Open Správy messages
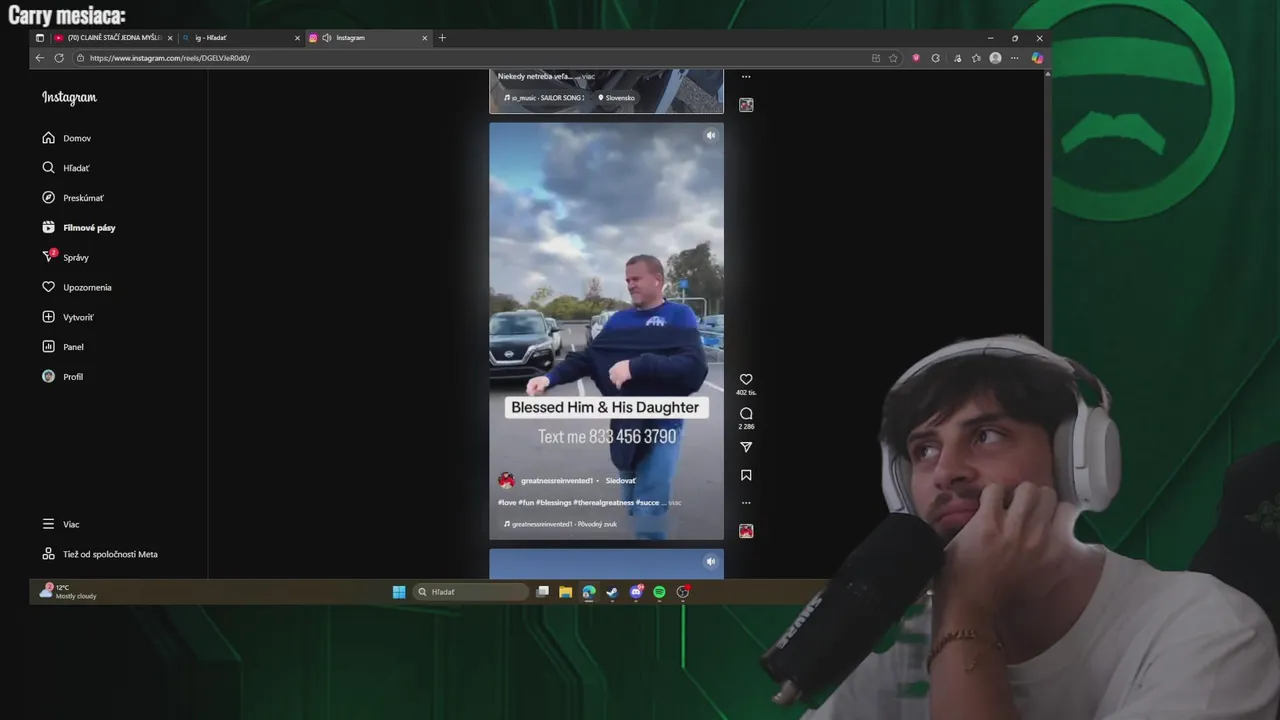 [66, 257]
